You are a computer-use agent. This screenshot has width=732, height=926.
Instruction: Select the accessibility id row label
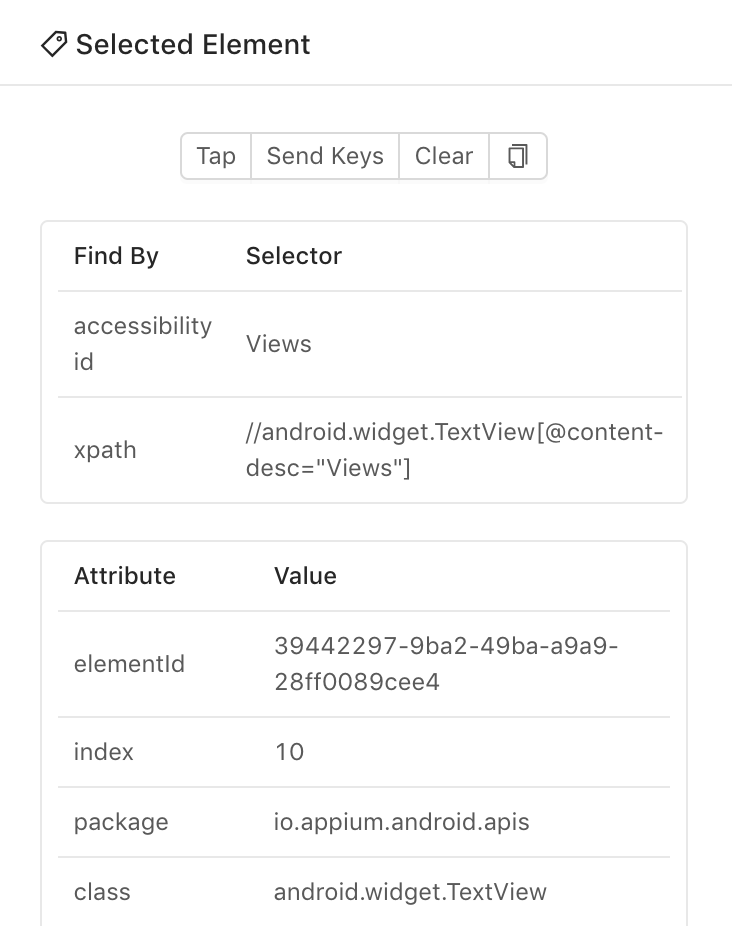143,344
